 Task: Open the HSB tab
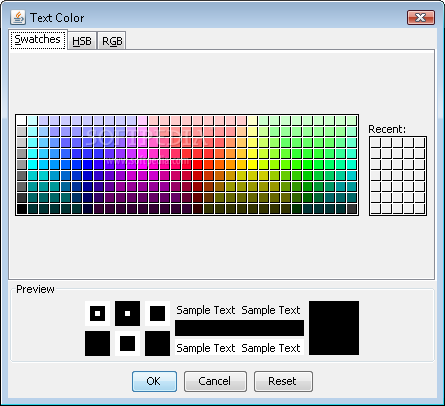click(x=82, y=41)
